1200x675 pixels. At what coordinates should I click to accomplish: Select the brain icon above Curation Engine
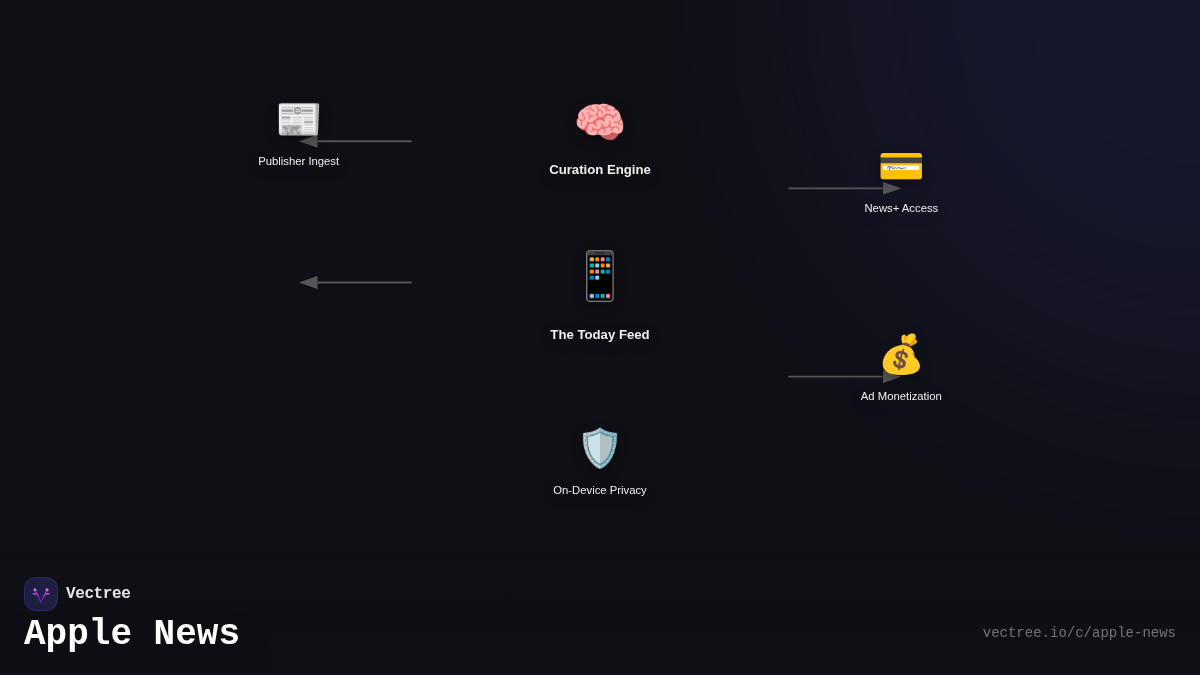[600, 123]
